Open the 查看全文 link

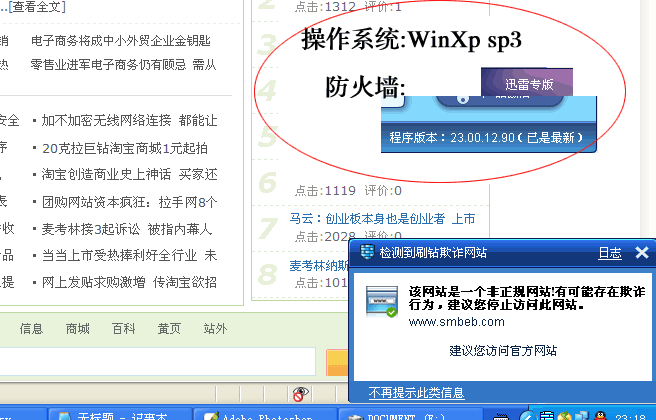(37, 6)
